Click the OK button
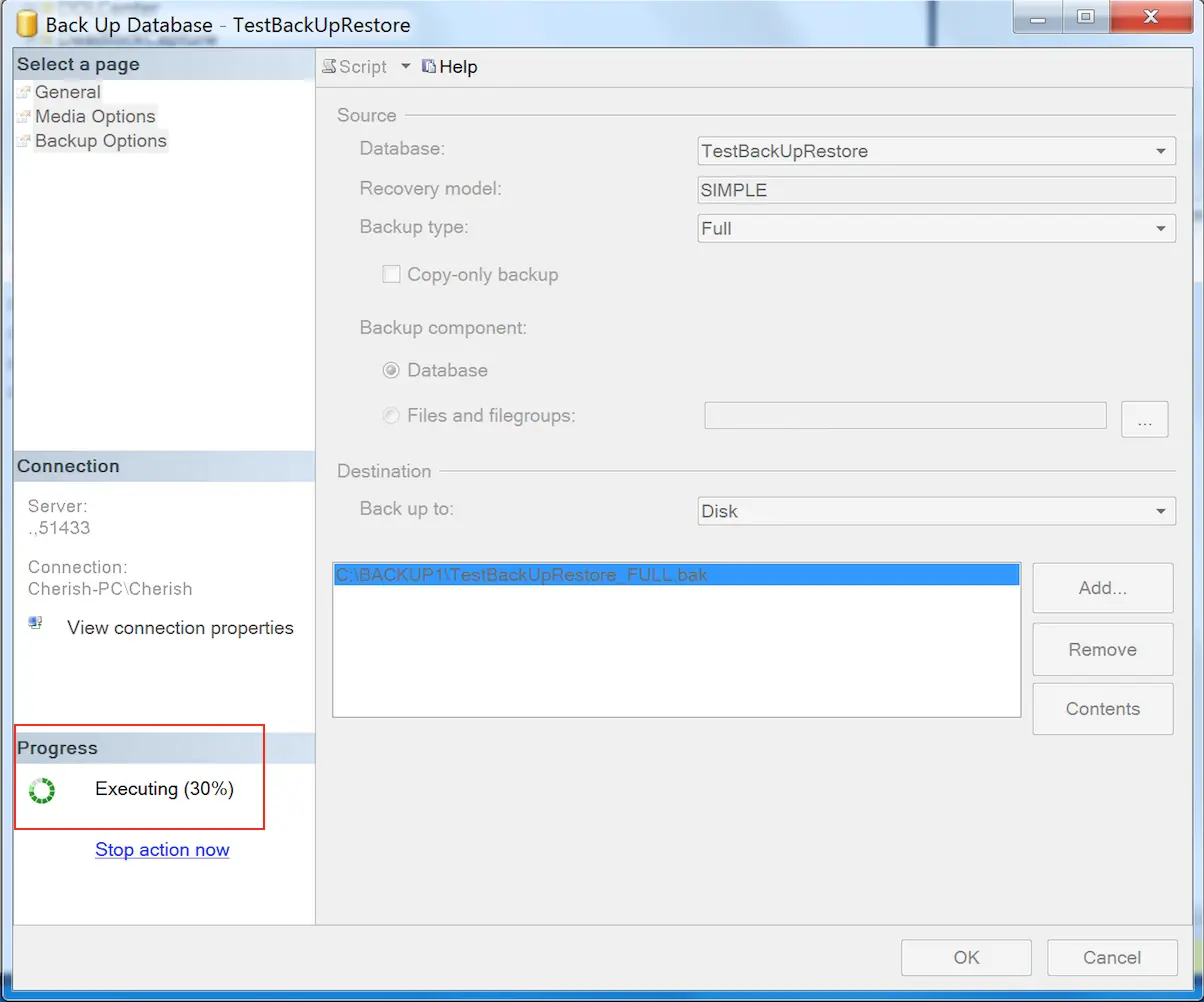 [966, 958]
